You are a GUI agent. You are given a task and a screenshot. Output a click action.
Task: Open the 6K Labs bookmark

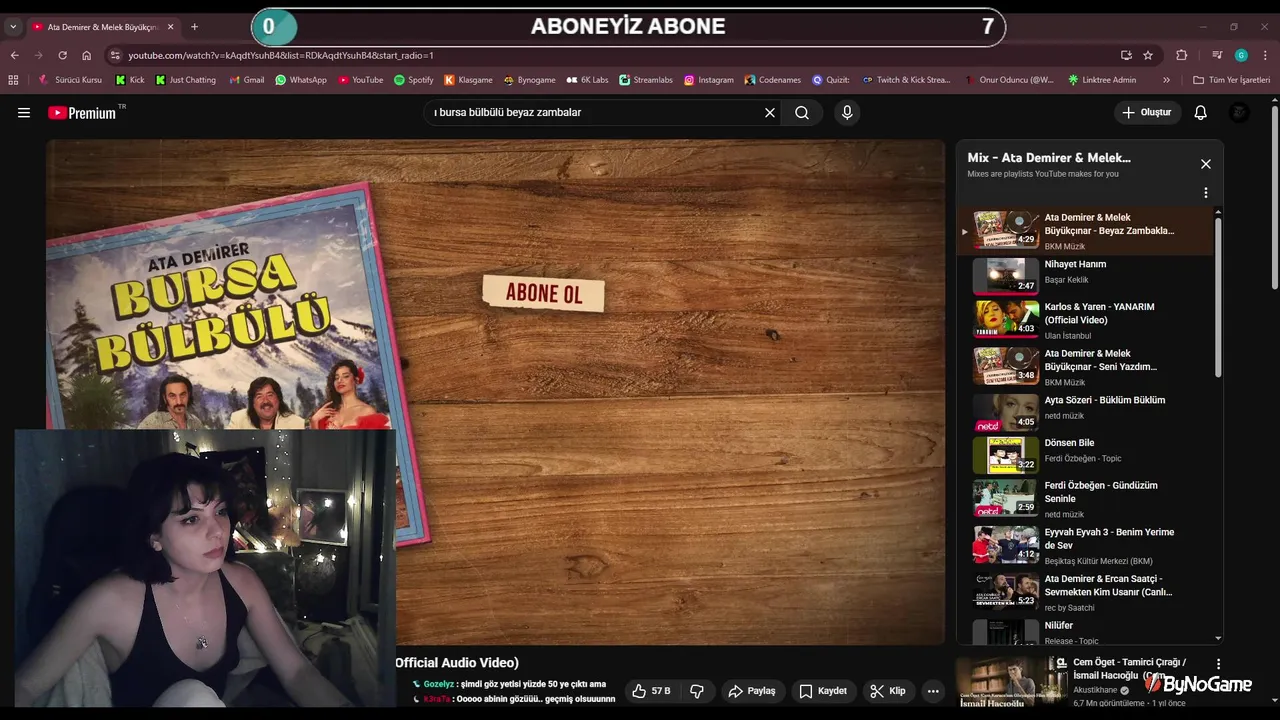587,80
